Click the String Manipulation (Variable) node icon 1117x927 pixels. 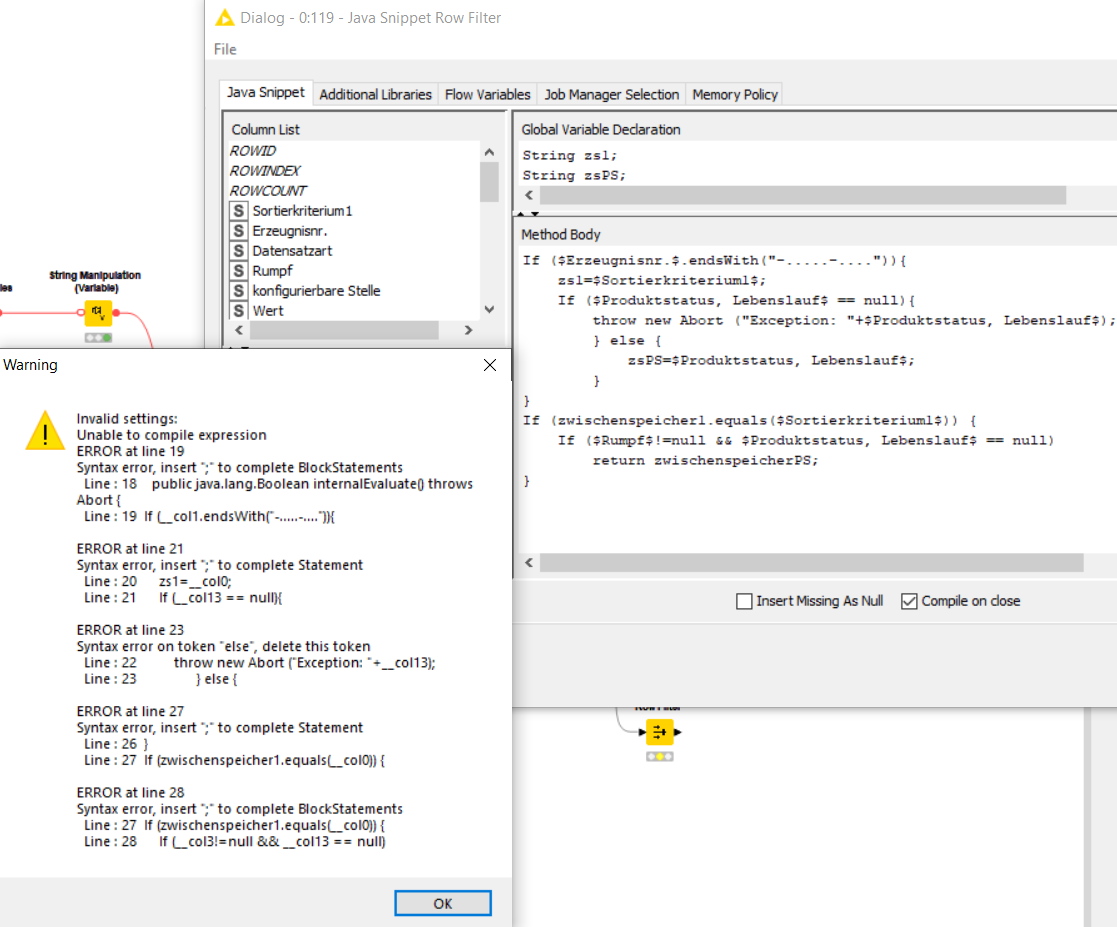[97, 313]
